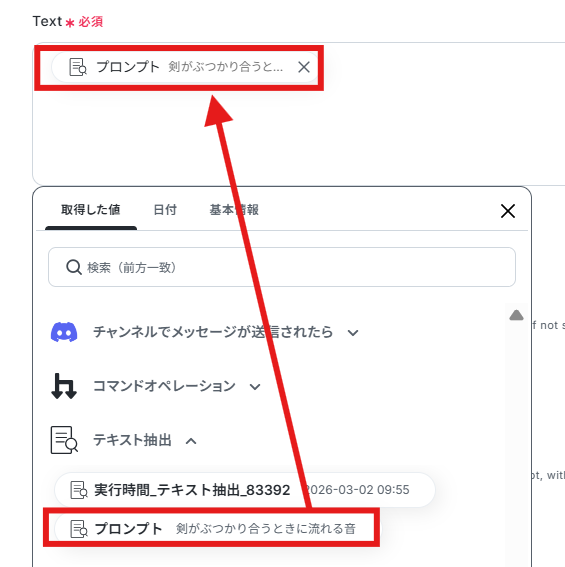Click the Text 必須 field label
565x567 pixels.
[68, 22]
